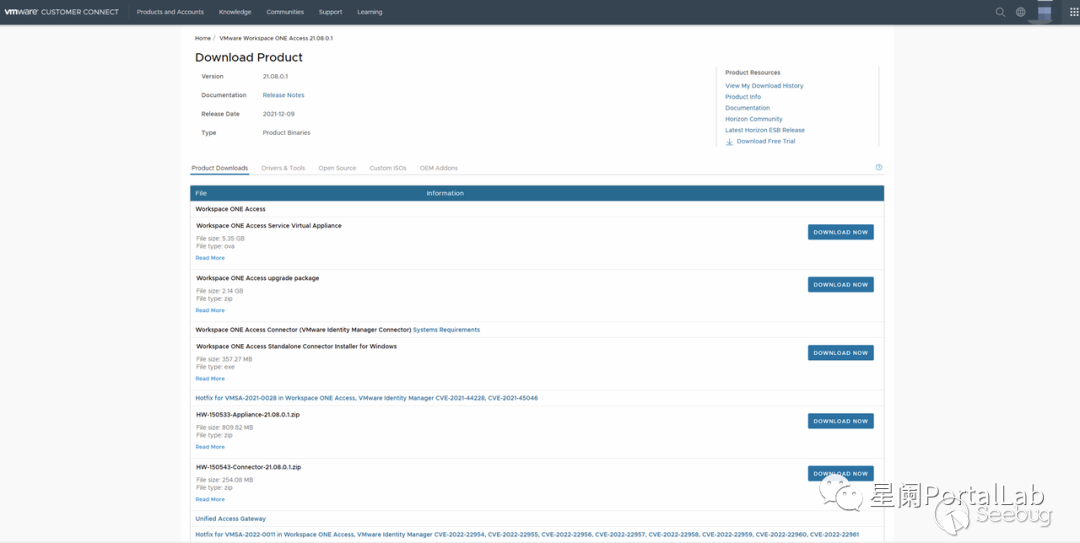
Task: Open the Product Info link
Action: [x=743, y=97]
